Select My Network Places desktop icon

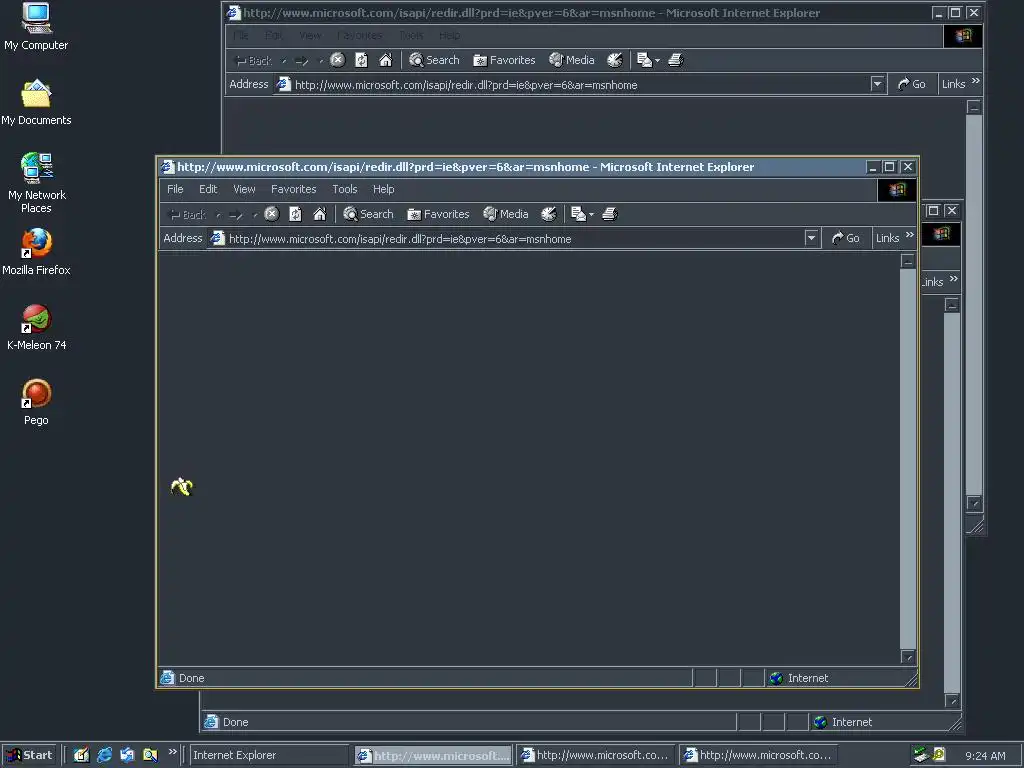[37, 183]
